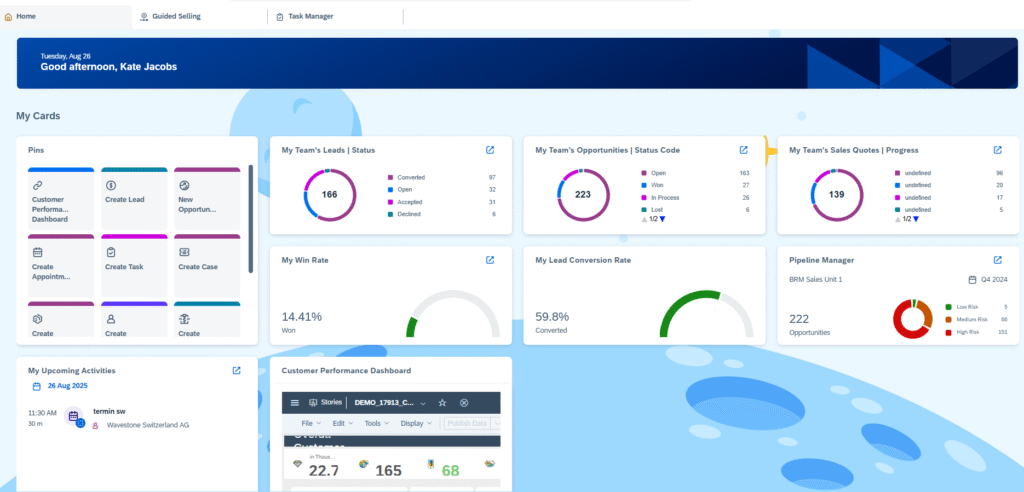Go to previous legend page in Sales Quotes card

[897, 220]
